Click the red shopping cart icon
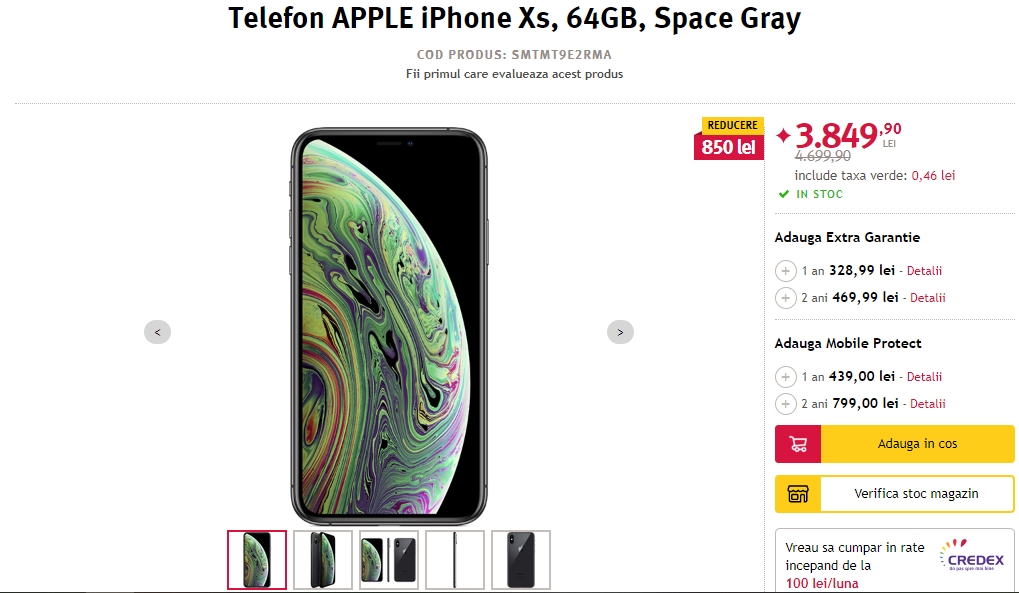 [798, 444]
